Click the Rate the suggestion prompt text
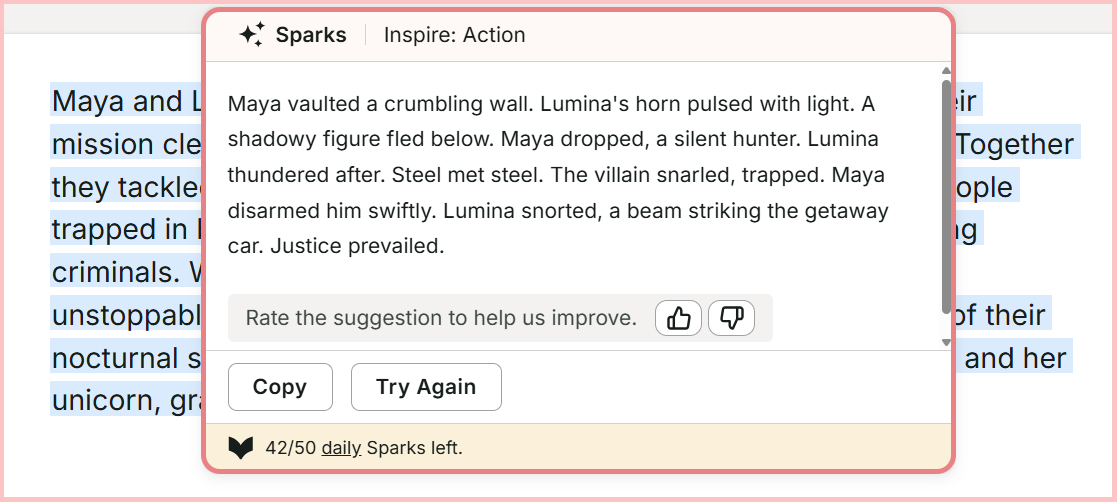This screenshot has width=1117, height=502. tap(441, 318)
